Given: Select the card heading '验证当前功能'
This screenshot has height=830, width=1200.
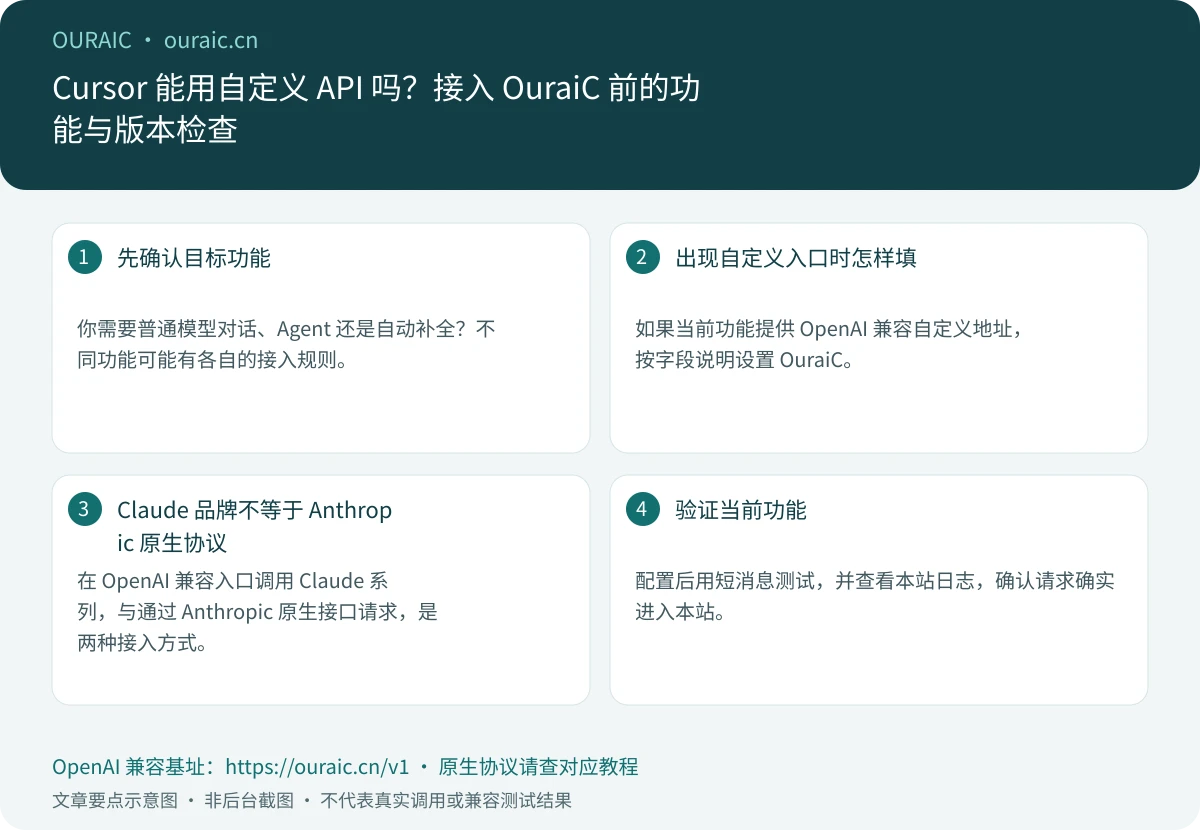Looking at the screenshot, I should coord(741,510).
